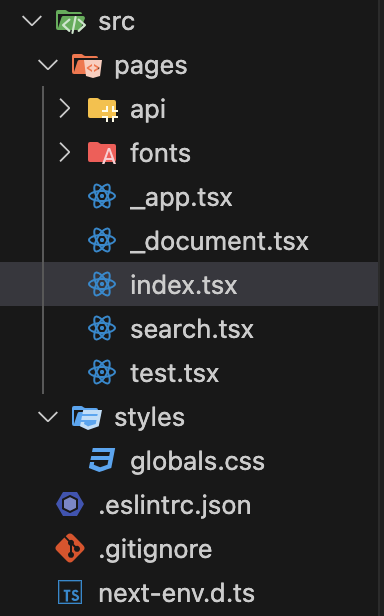The height and width of the screenshot is (616, 384).
Task: Click the TS icon beside next-env.d.ts
Action: pos(70,592)
